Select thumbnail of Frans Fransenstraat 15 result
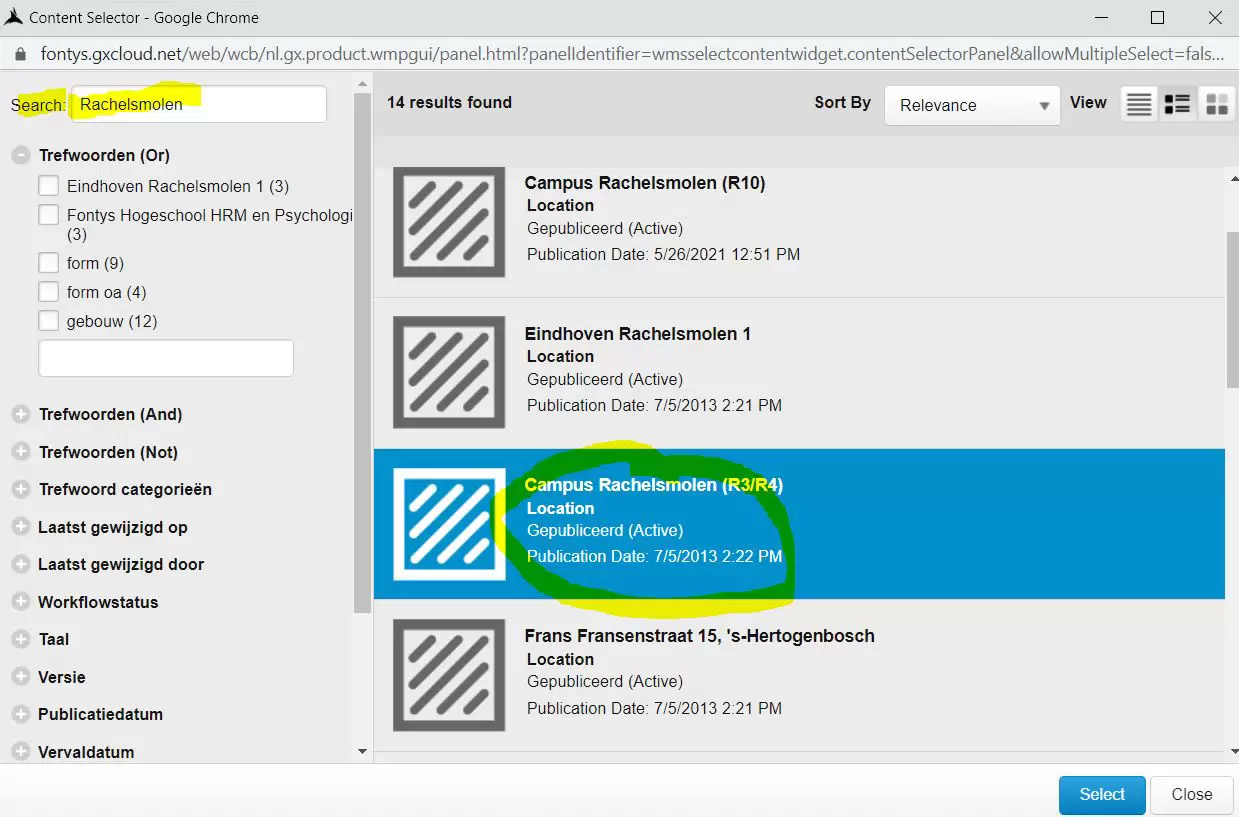Screen dimensions: 1239x817 coord(449,675)
